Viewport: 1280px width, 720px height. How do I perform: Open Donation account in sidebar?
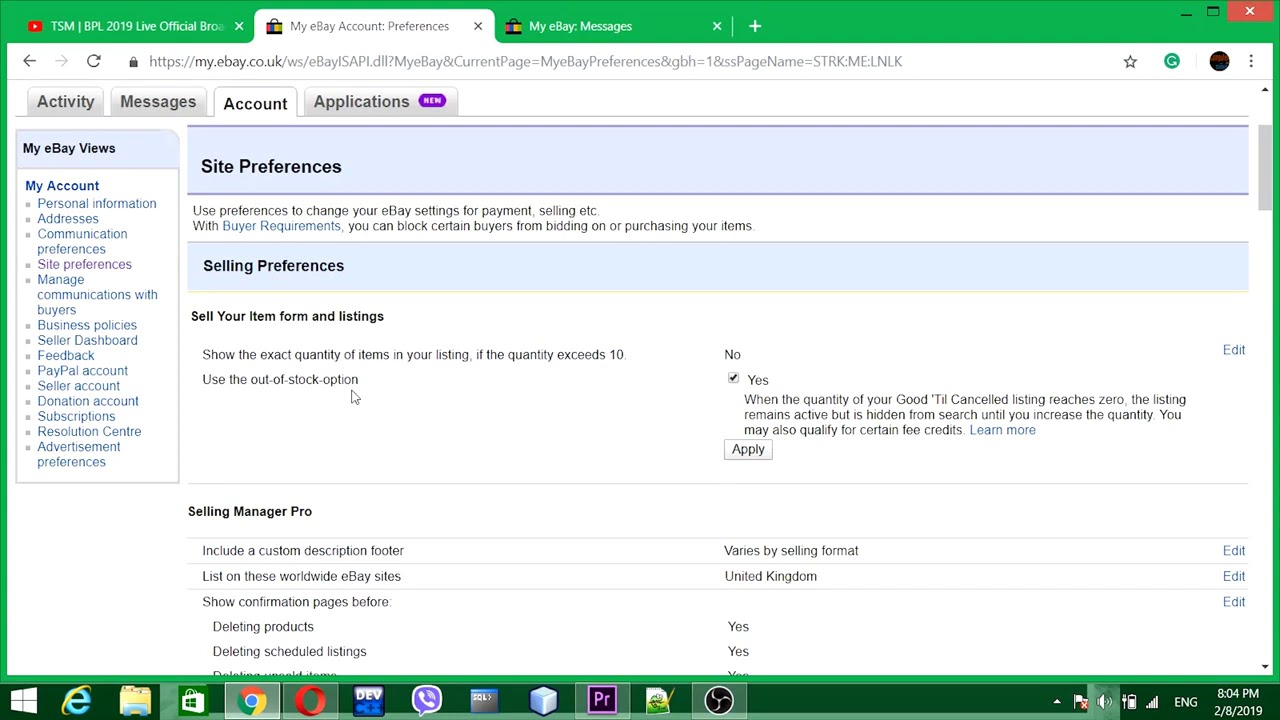pyautogui.click(x=88, y=401)
